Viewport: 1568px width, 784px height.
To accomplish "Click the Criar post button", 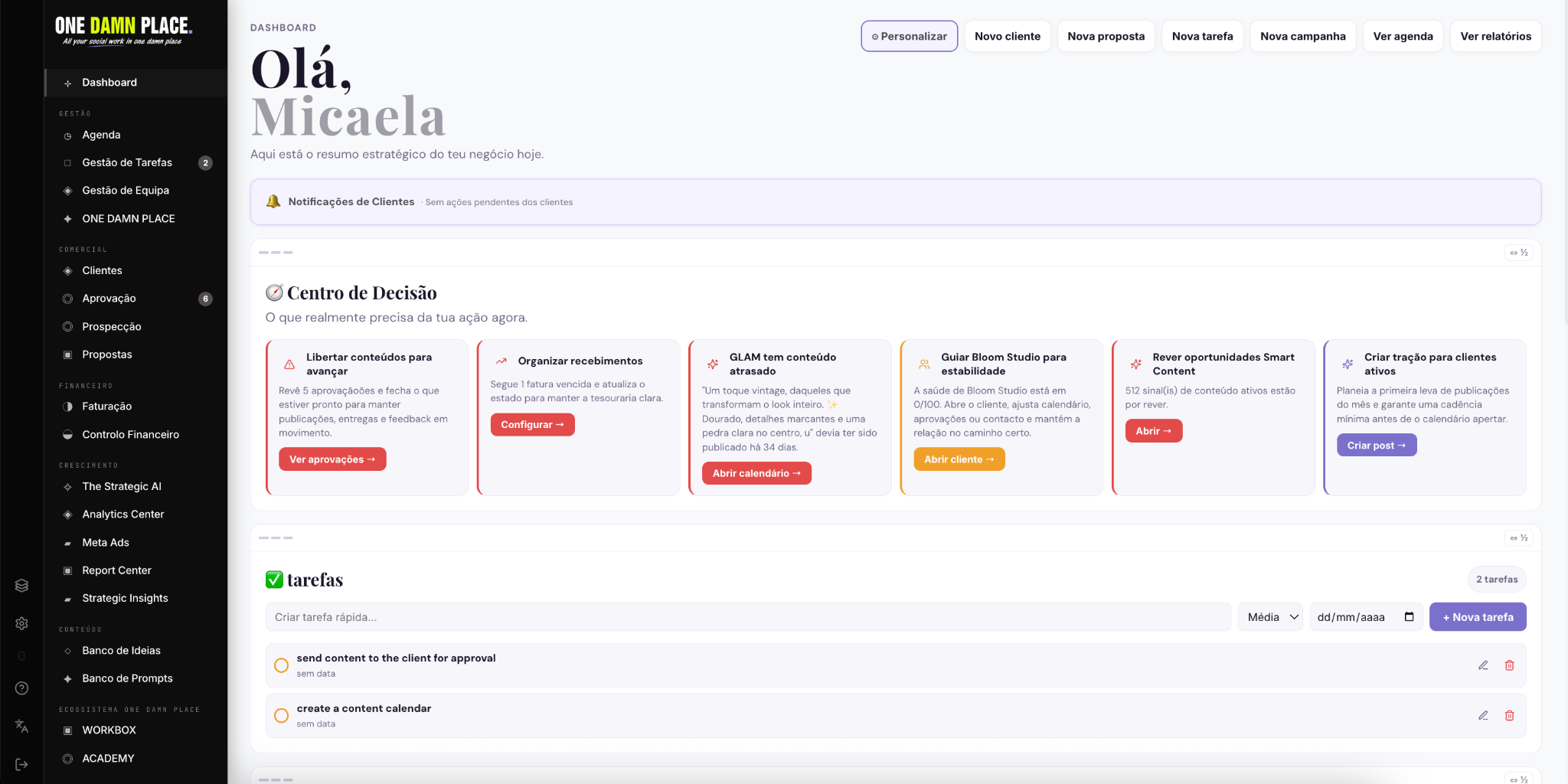I will 1377,445.
